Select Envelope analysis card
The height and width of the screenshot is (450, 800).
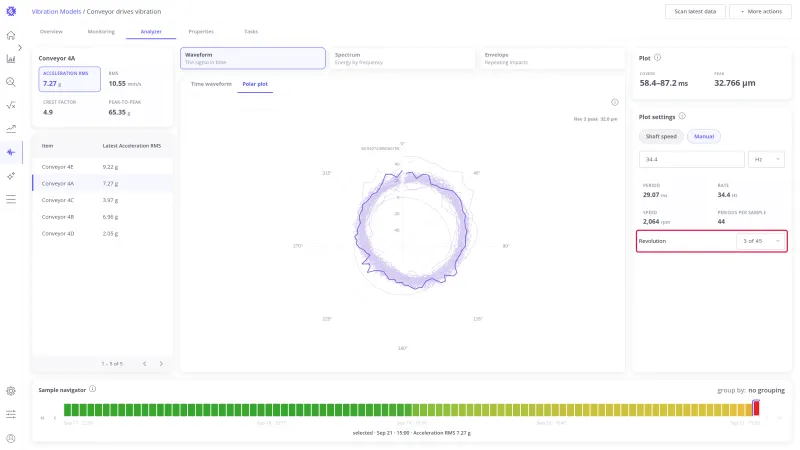pos(552,58)
